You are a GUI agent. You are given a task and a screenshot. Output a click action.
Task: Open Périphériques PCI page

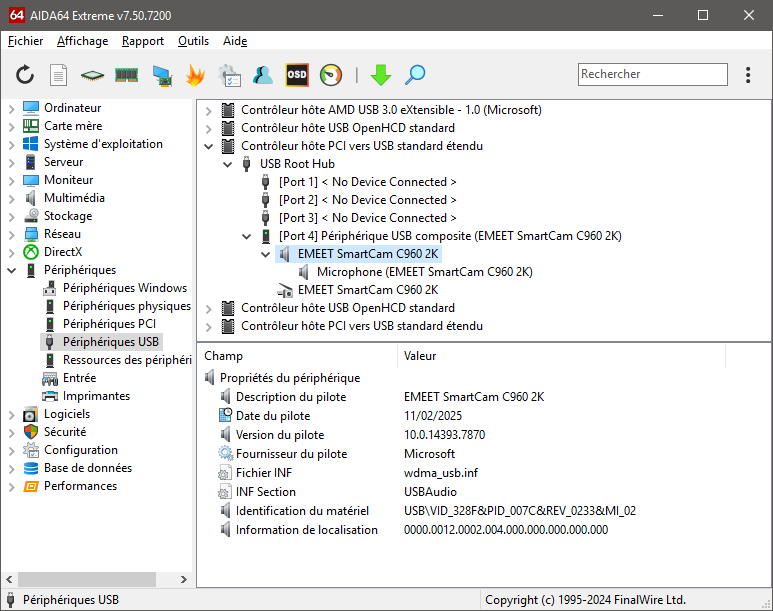tap(109, 323)
